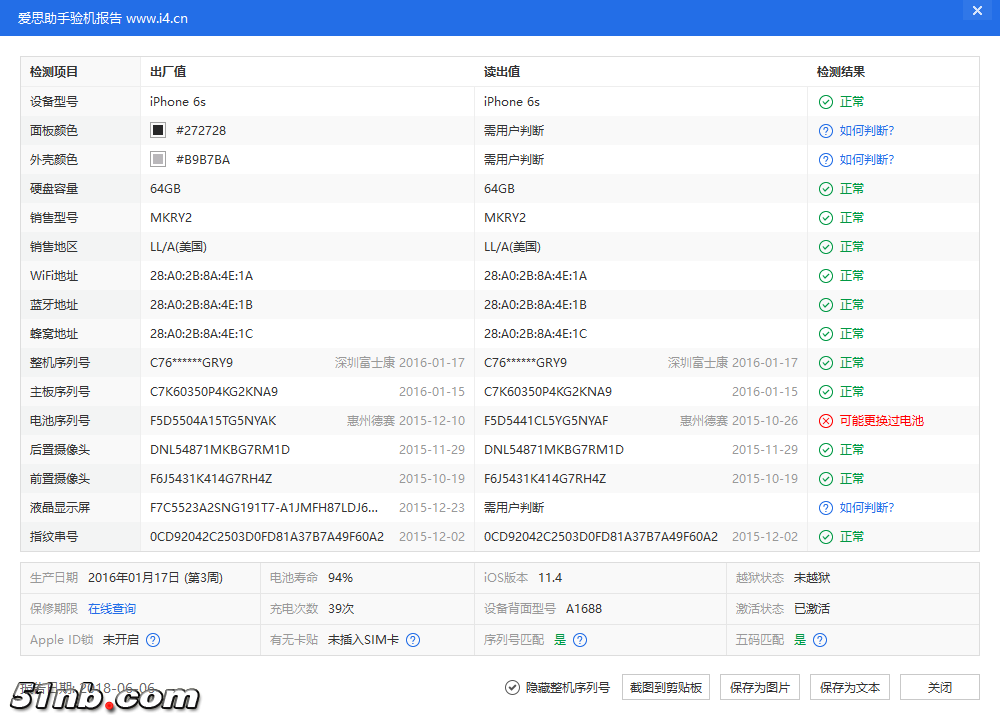Image resolution: width=1000 pixels, height=720 pixels.
Task: Click the question icon on 液晶显示屏 row
Action: coord(825,507)
